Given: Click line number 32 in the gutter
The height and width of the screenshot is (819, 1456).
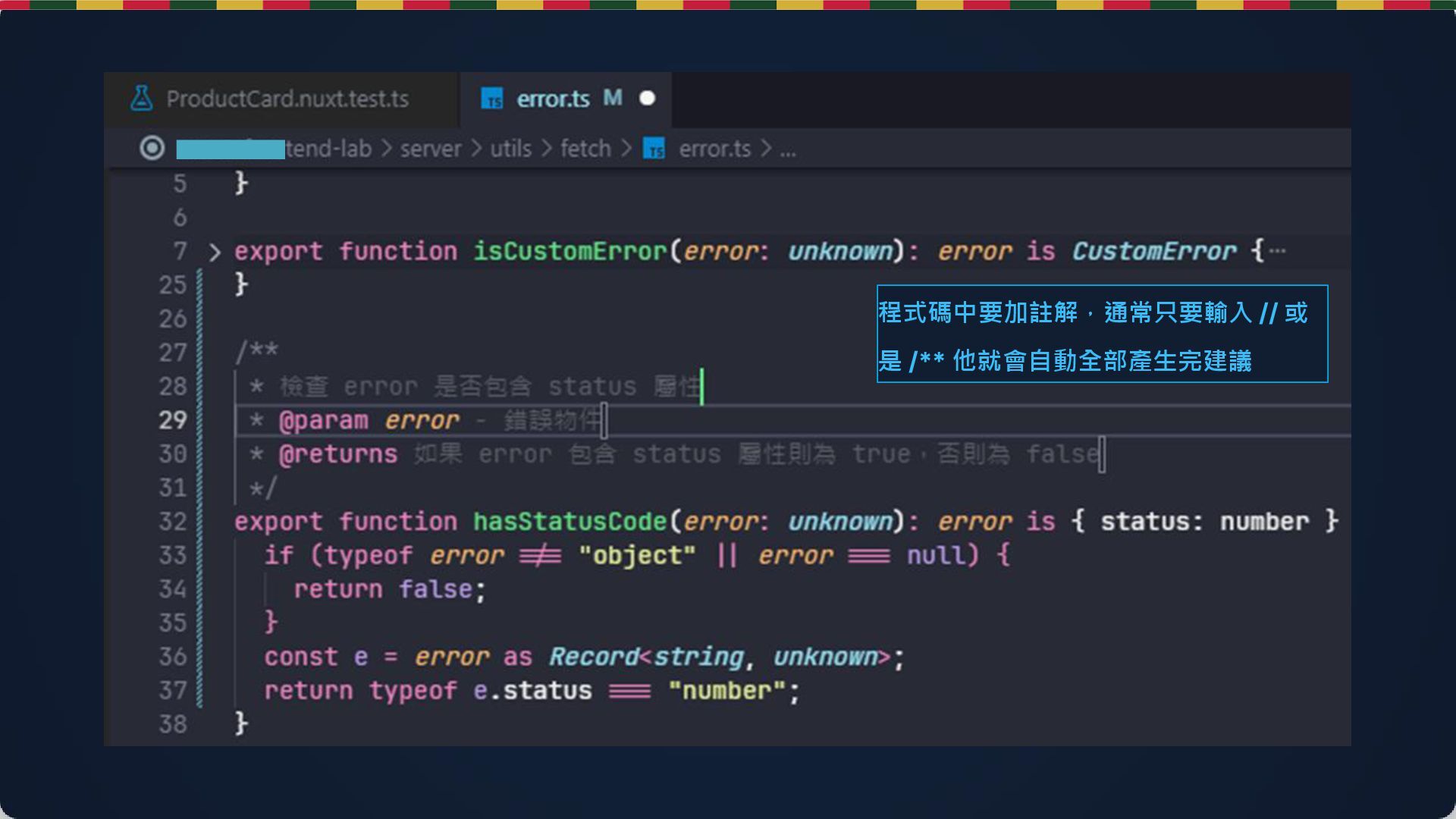Looking at the screenshot, I should (173, 522).
